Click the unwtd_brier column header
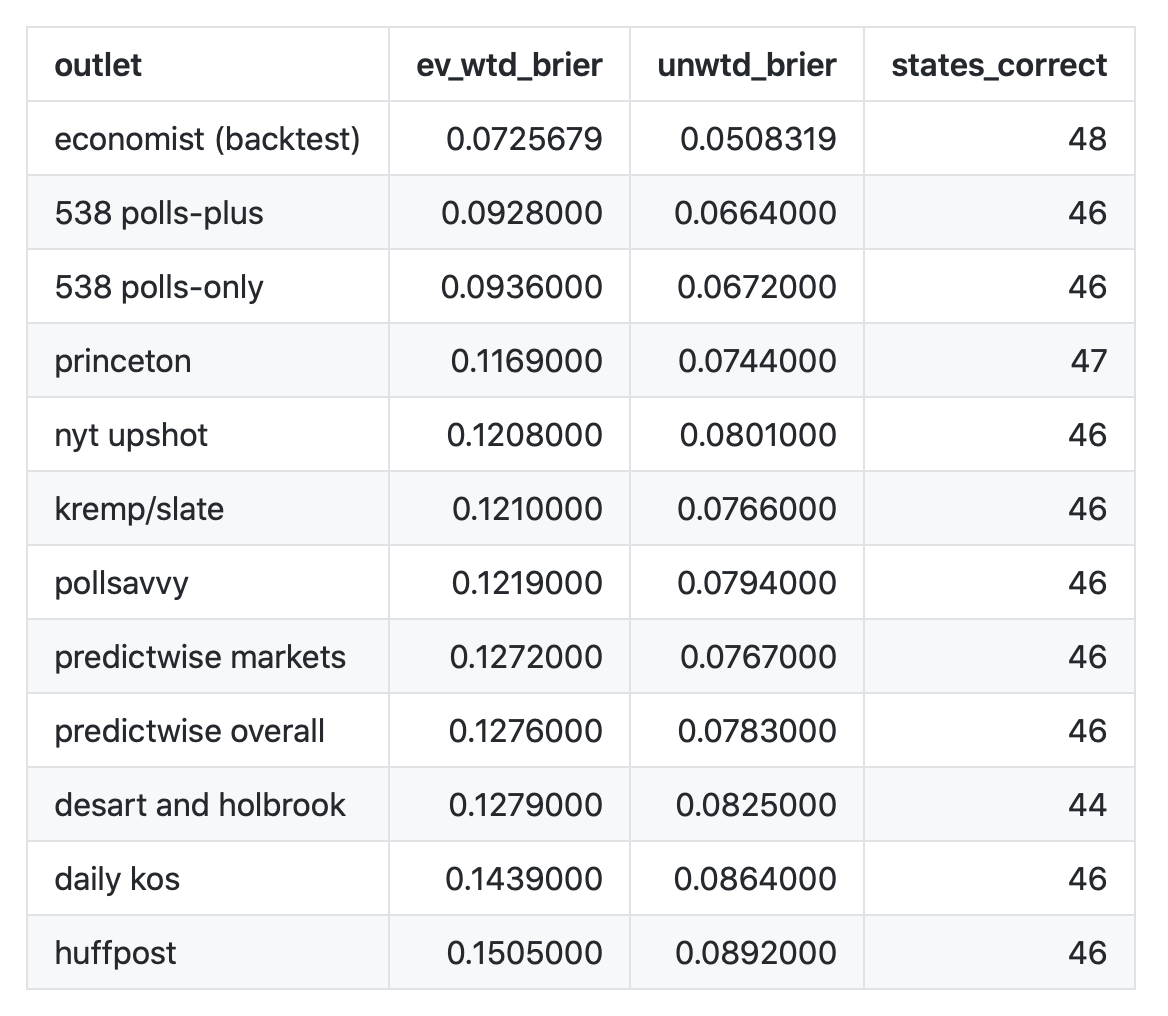This screenshot has height=1016, width=1168. coord(747,65)
